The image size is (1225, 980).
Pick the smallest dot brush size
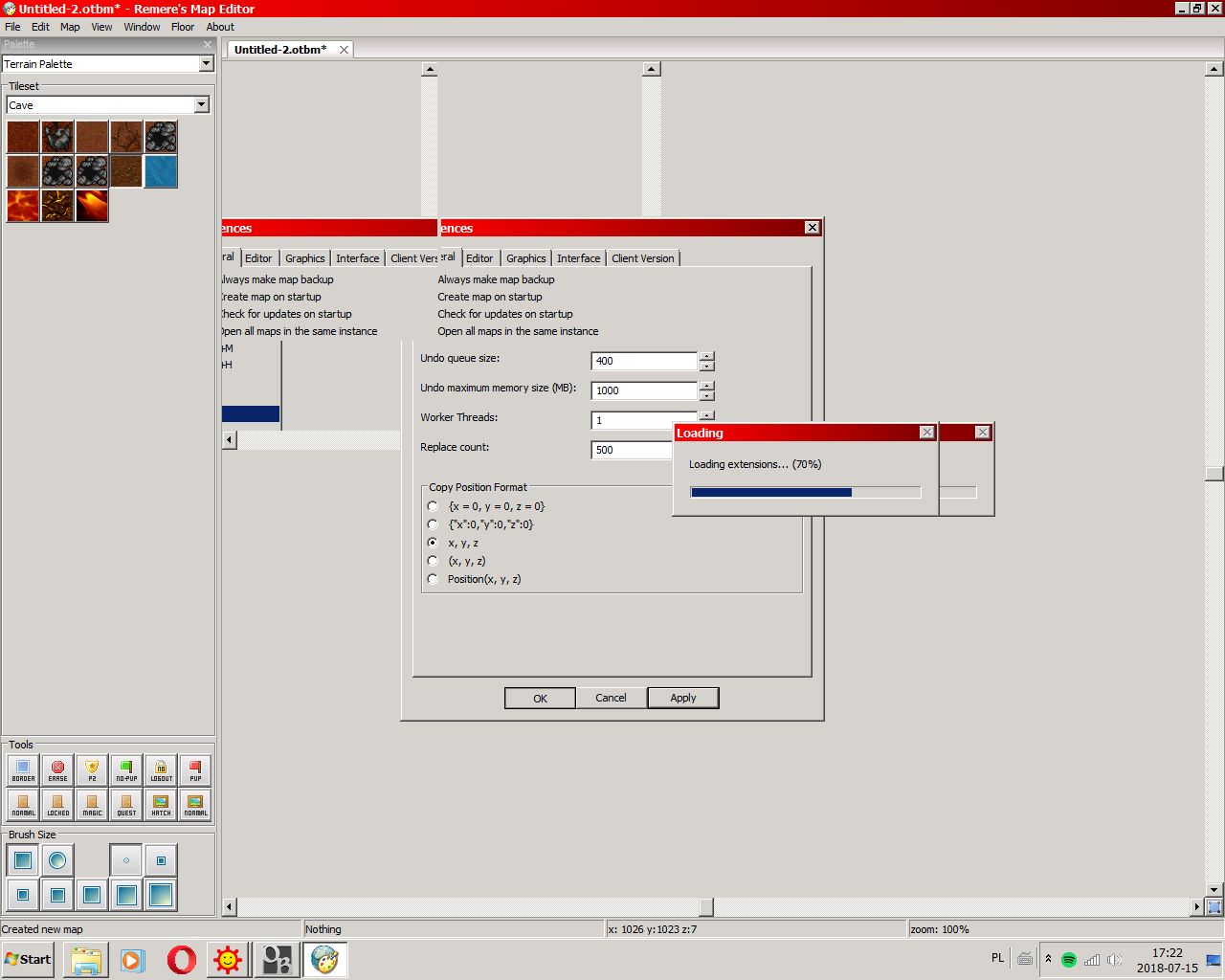pyautogui.click(x=126, y=860)
